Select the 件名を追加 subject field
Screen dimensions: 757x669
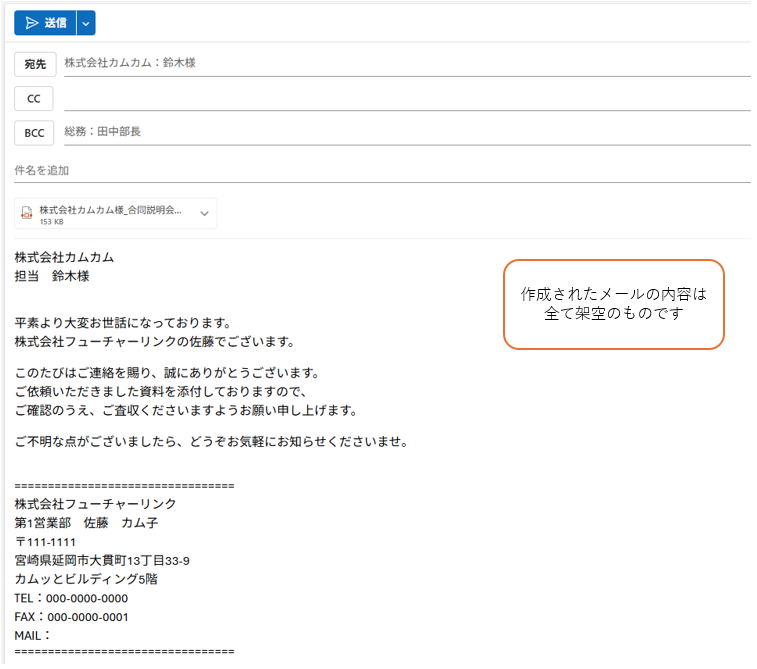[380, 171]
